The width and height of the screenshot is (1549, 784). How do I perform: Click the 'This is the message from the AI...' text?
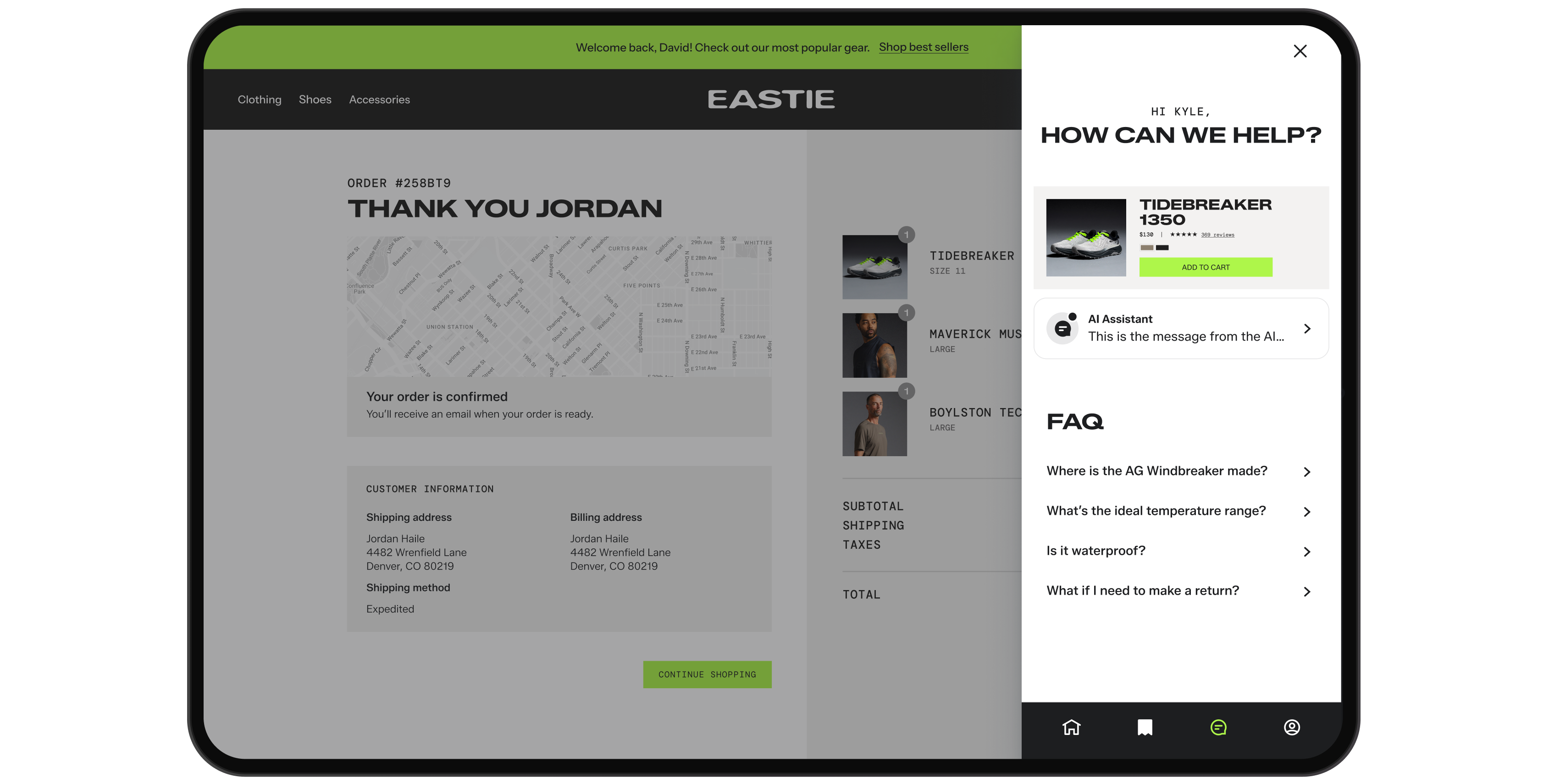(1186, 337)
